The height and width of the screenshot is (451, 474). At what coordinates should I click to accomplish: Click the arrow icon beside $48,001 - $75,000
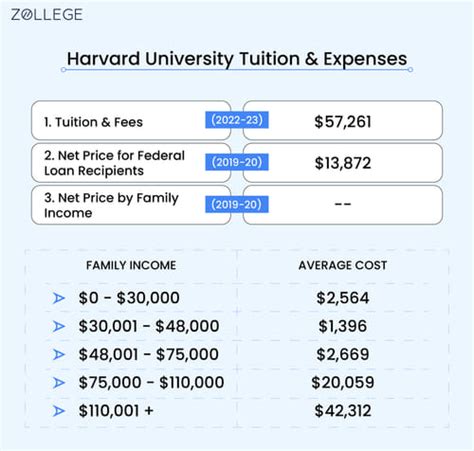59,354
